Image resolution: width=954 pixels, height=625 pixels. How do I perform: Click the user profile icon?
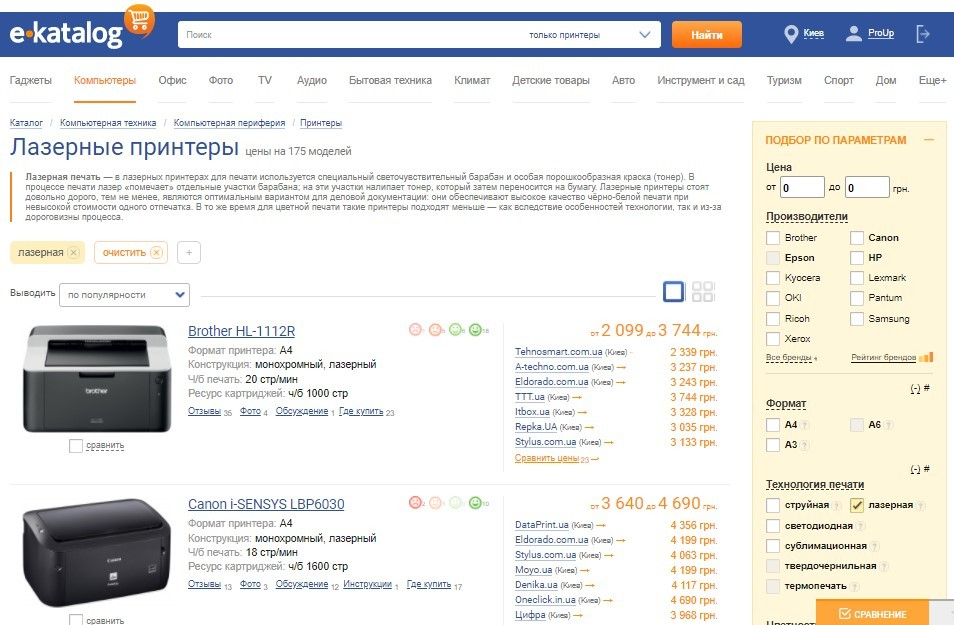point(854,34)
